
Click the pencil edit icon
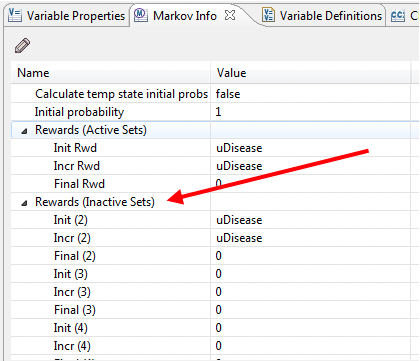coord(22,46)
